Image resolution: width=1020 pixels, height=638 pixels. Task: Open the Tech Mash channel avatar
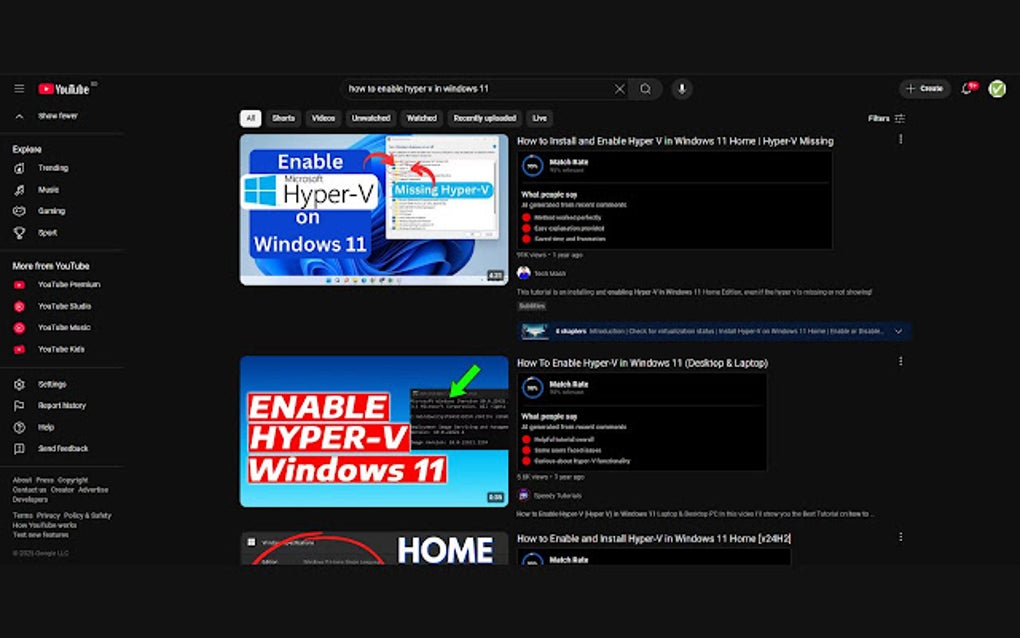[x=524, y=273]
